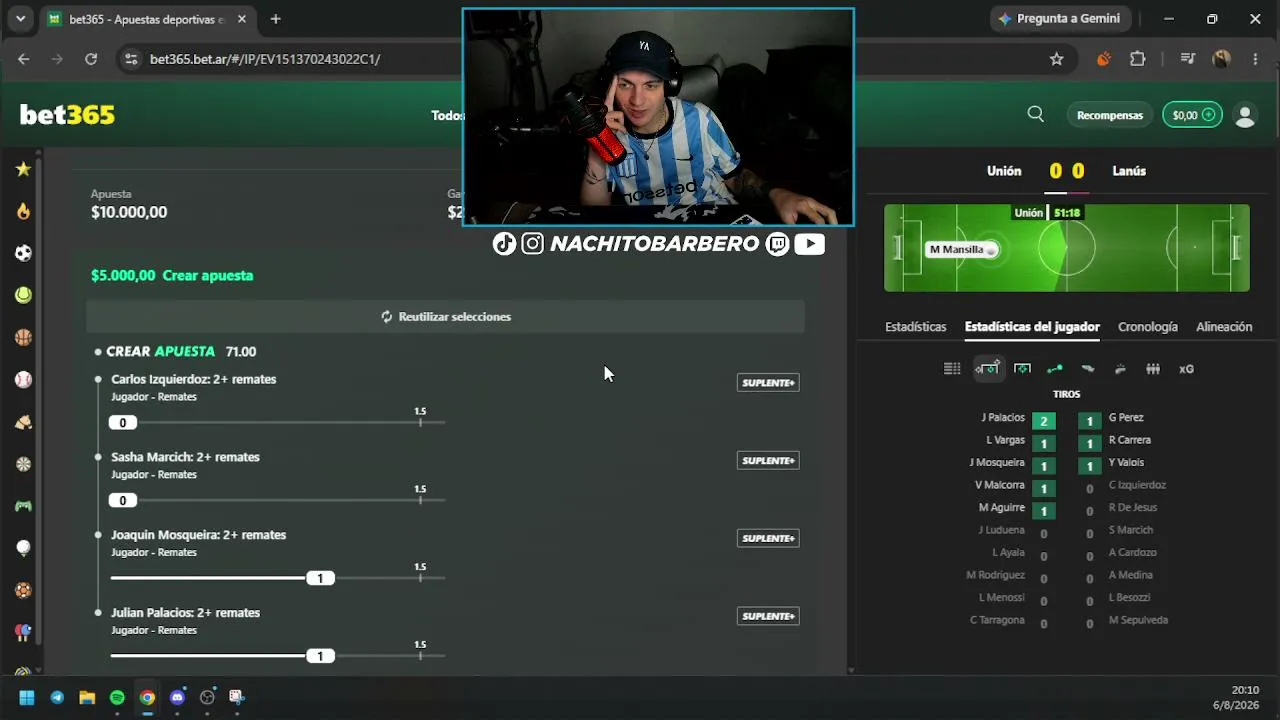The height and width of the screenshot is (720, 1280).
Task: Open the $0,00 balance deposit button
Action: [x=1192, y=115]
